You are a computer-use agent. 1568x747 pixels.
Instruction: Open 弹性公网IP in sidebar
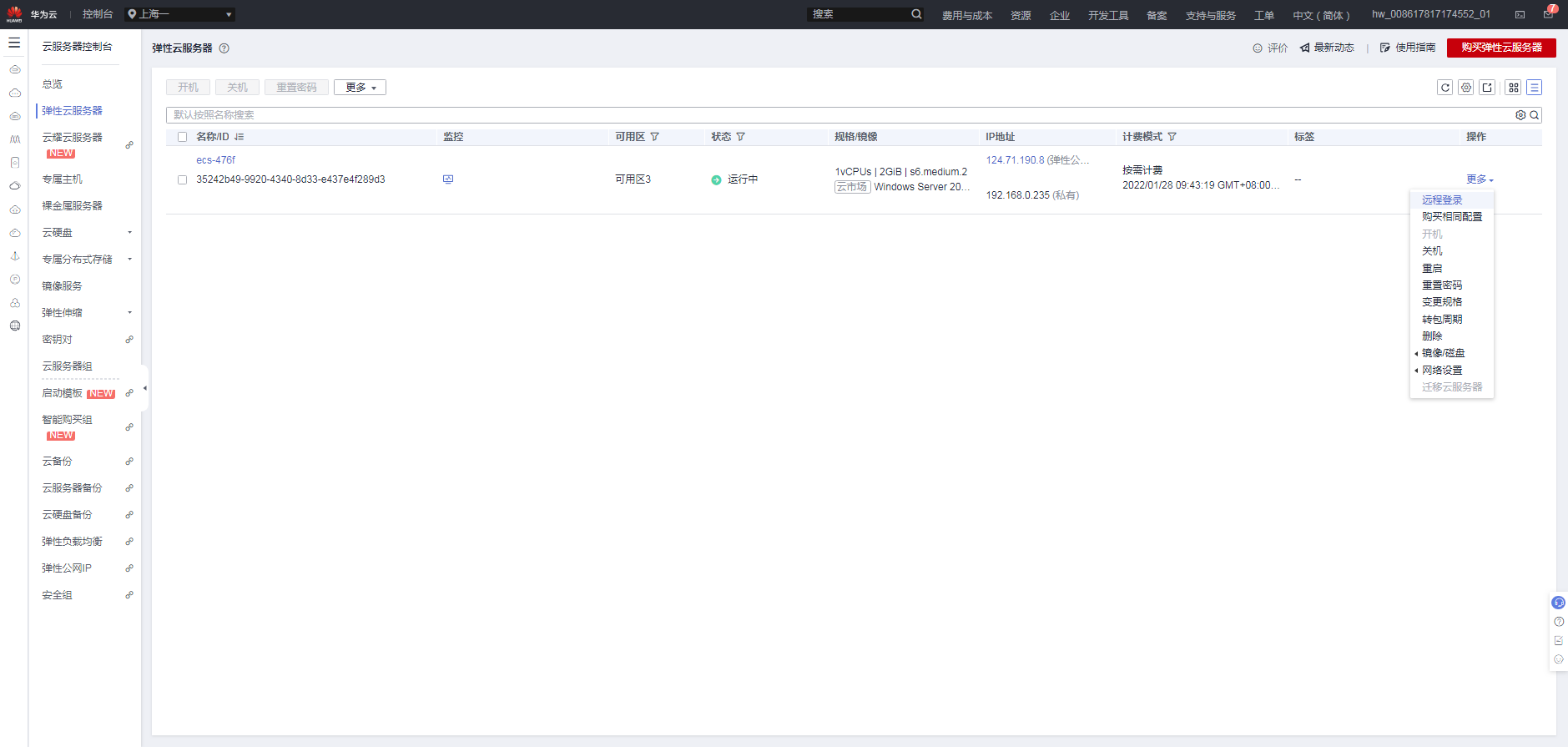(67, 568)
